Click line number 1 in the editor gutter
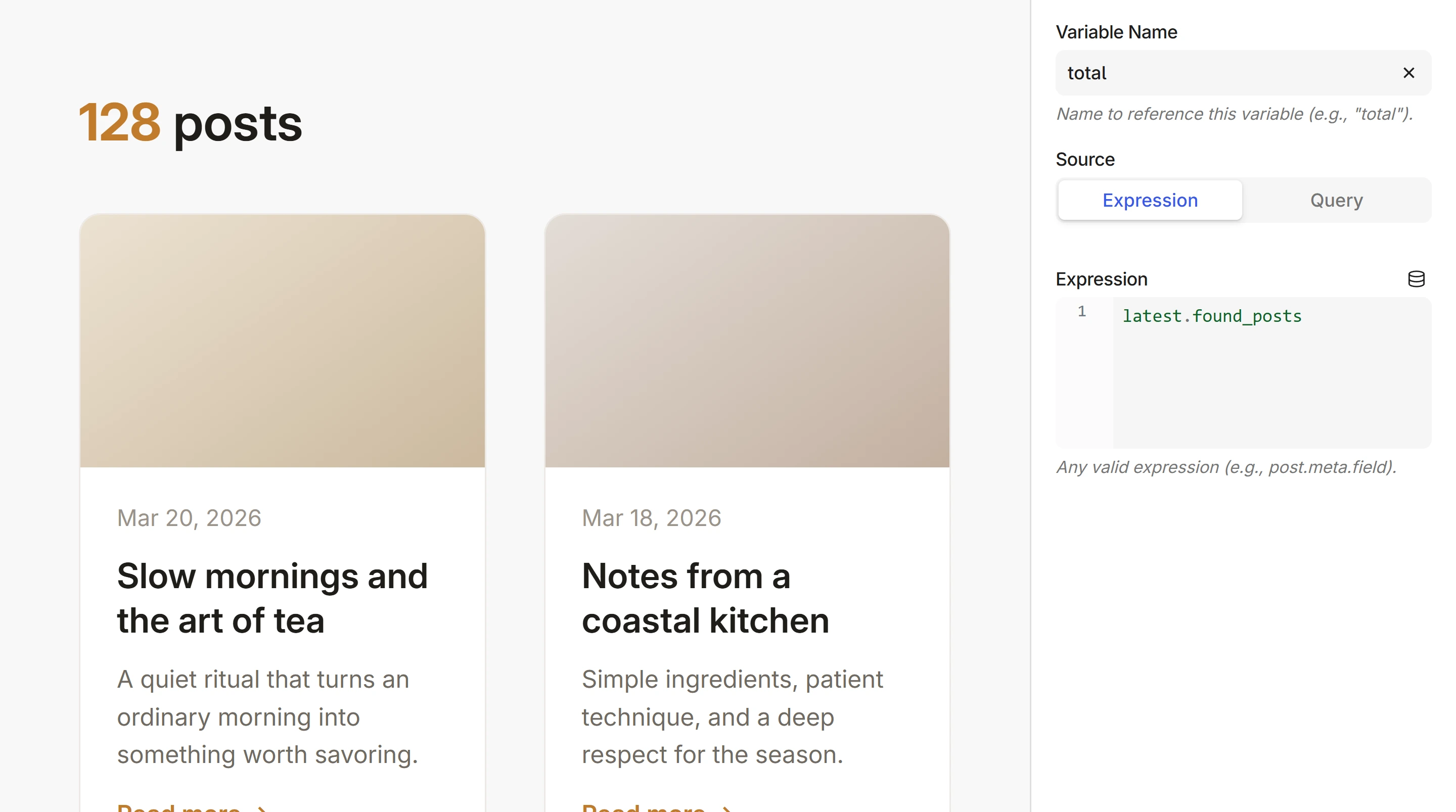Viewport: 1456px width, 812px height. [1082, 311]
